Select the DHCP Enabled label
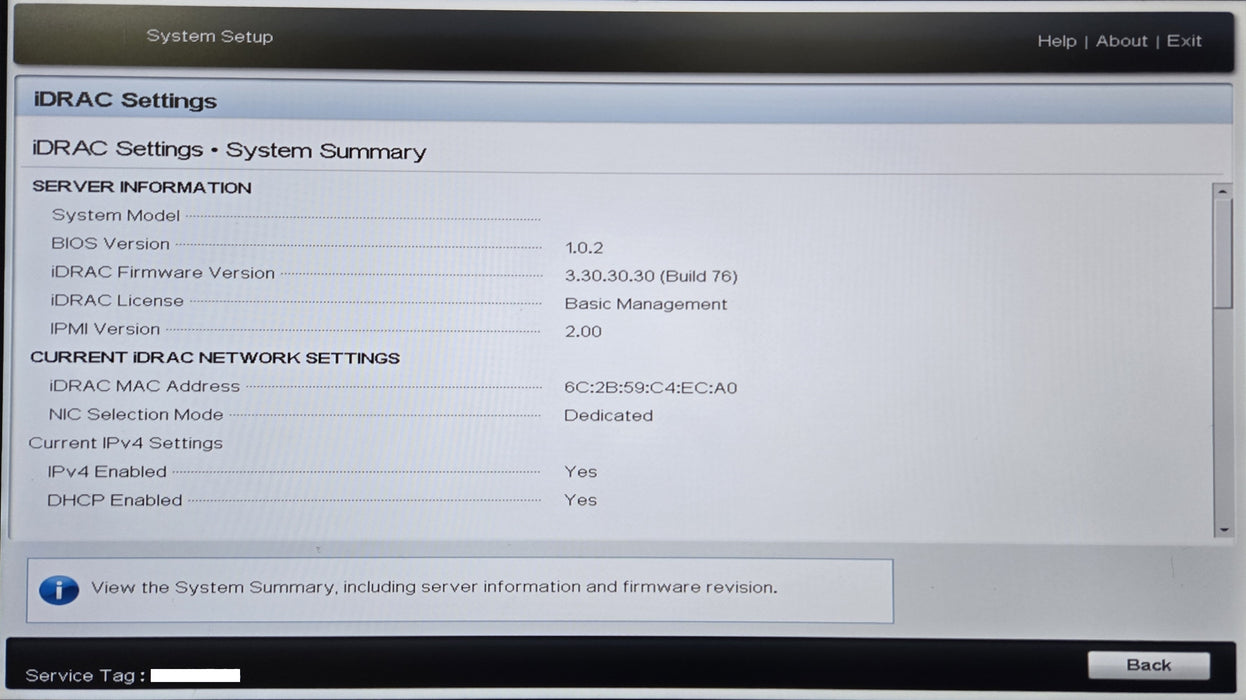The image size is (1246, 700). point(115,500)
